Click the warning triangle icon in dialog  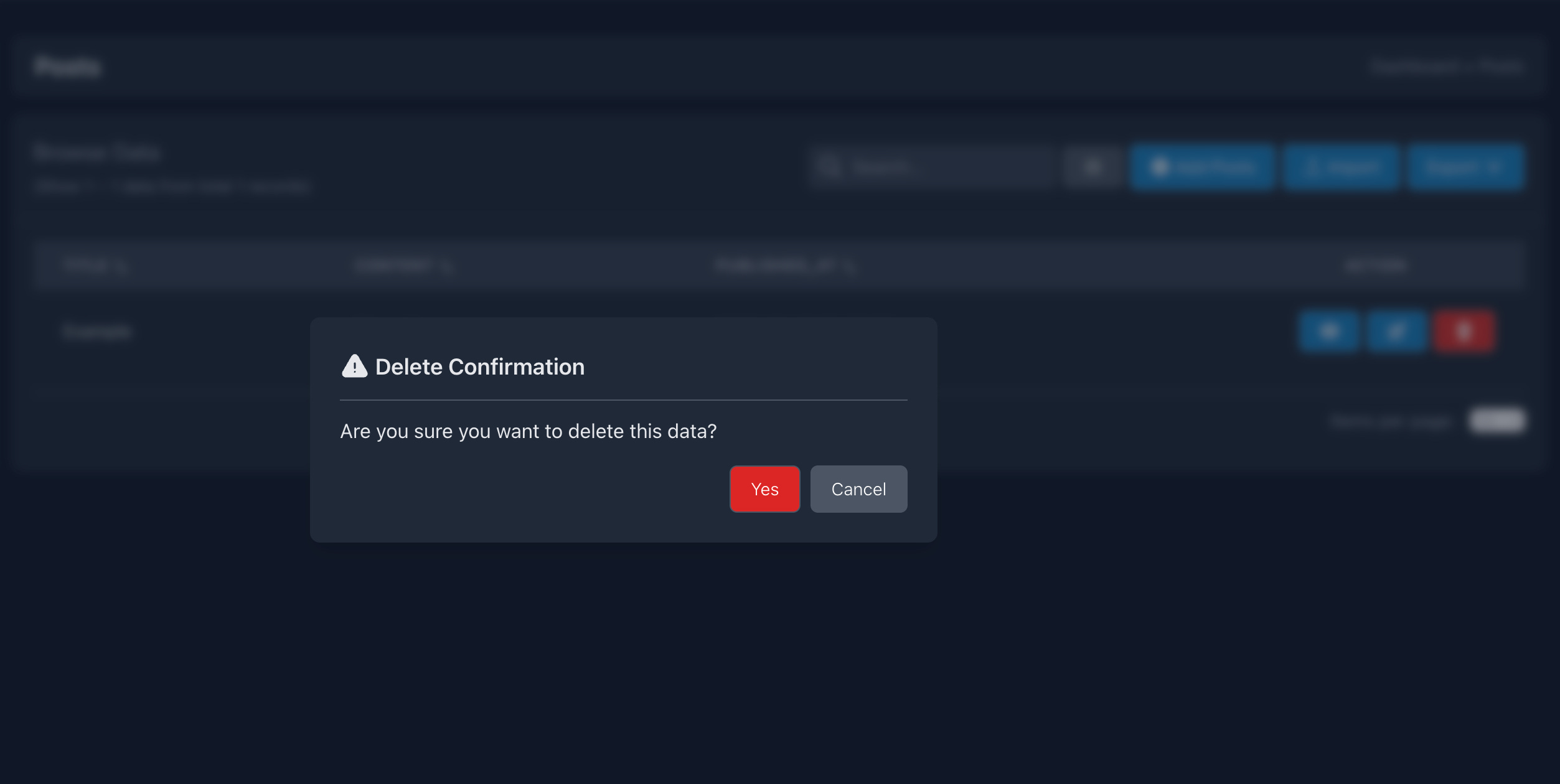(x=354, y=366)
